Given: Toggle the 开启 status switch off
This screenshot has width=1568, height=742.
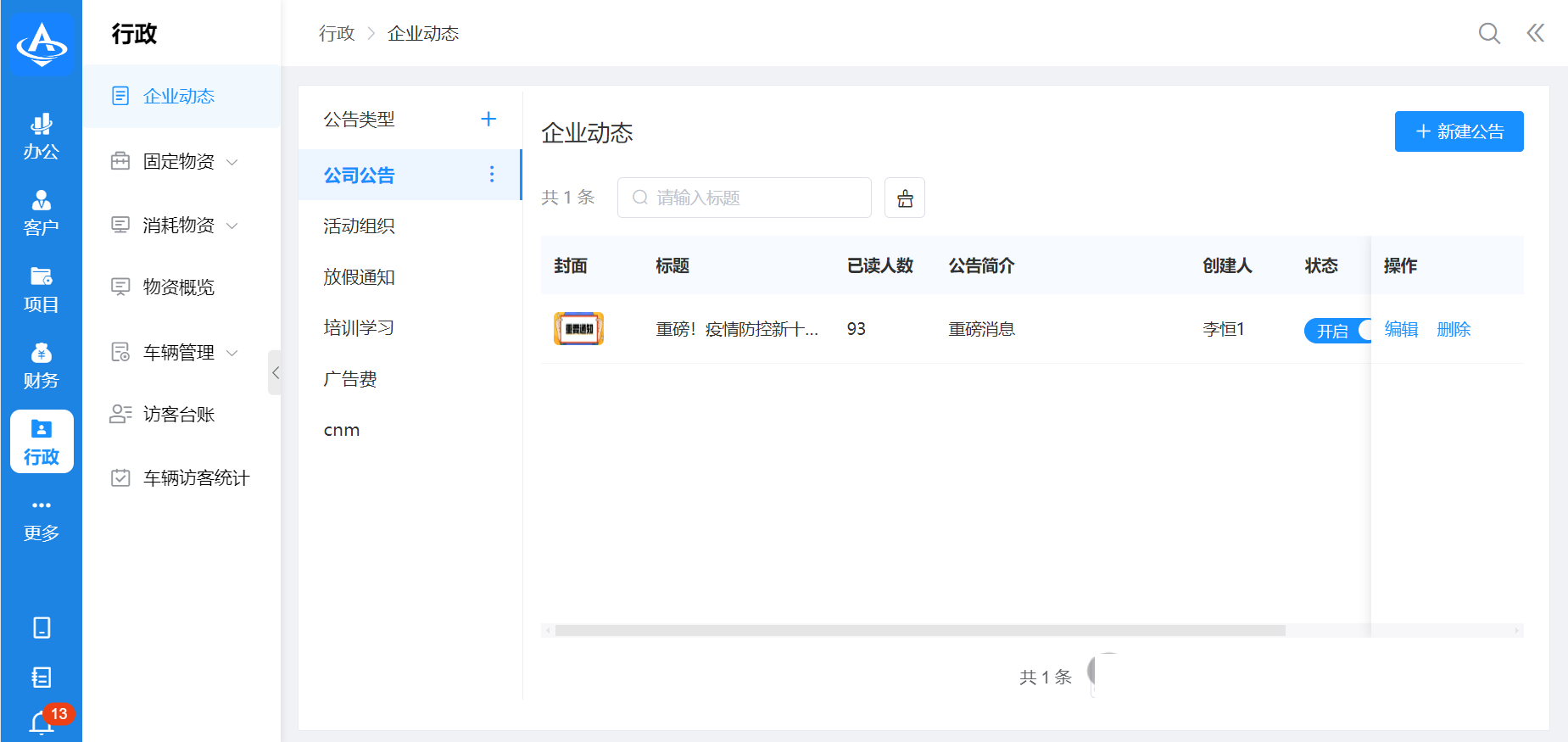Looking at the screenshot, I should tap(1337, 330).
